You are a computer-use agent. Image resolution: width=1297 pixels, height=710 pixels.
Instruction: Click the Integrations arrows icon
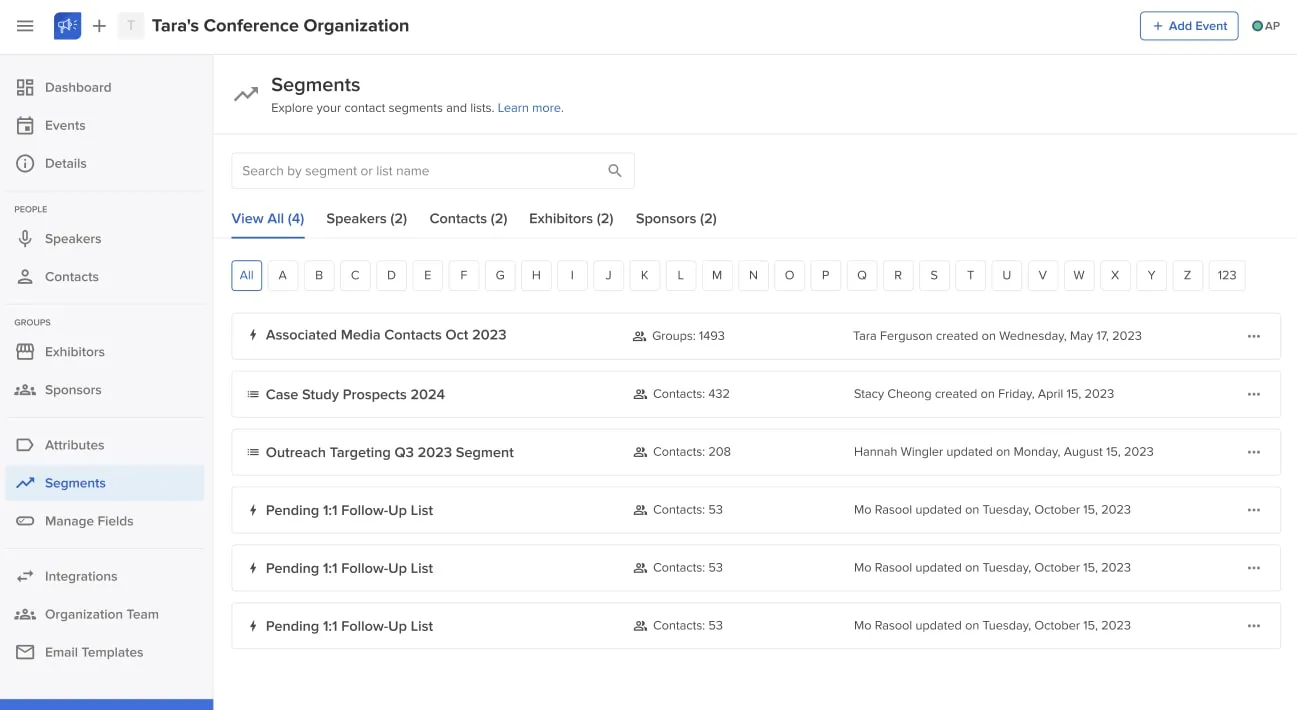pyautogui.click(x=25, y=576)
